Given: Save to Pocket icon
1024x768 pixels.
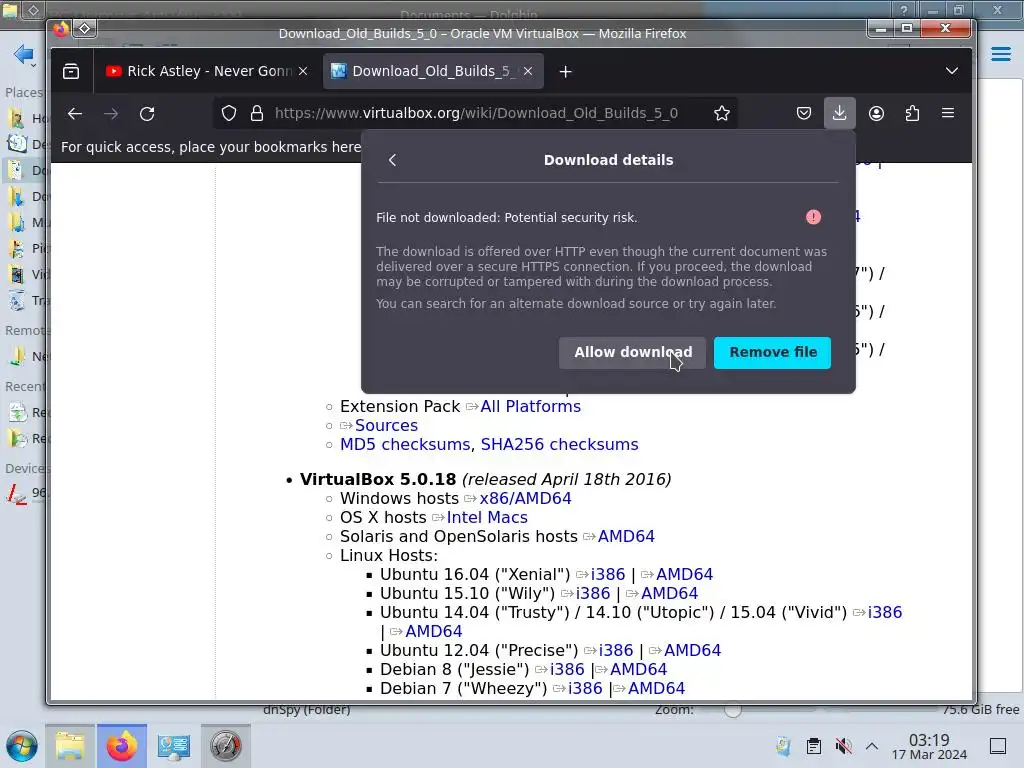Looking at the screenshot, I should [x=804, y=114].
